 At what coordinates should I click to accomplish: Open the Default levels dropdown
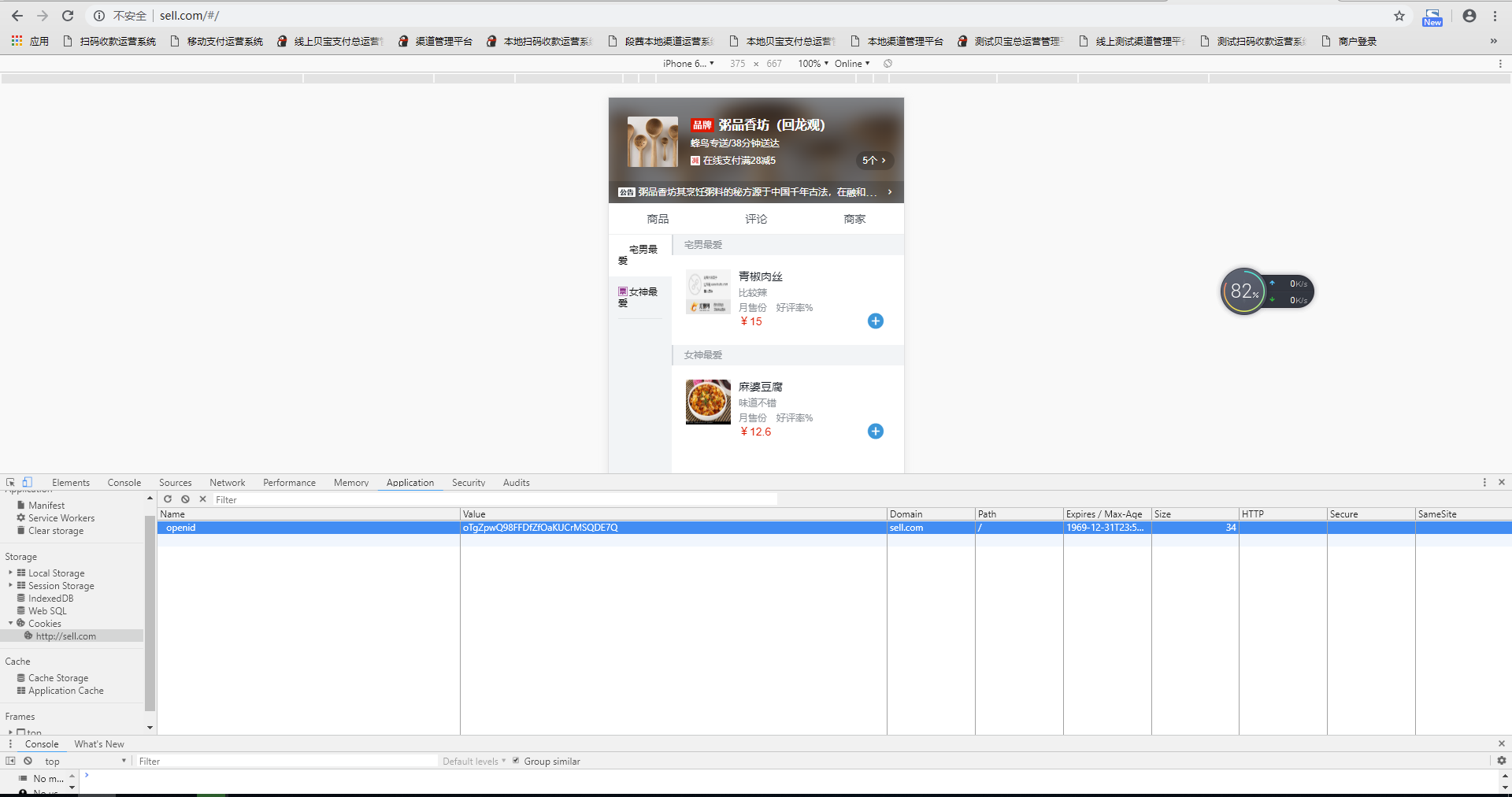click(x=474, y=762)
